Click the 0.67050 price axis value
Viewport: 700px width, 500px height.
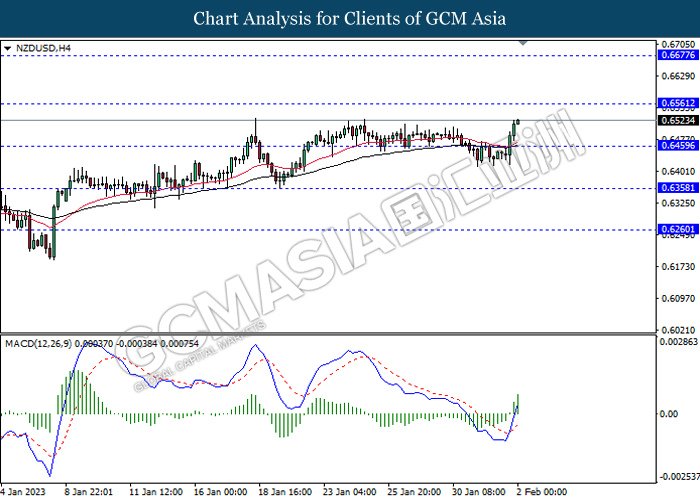click(679, 44)
